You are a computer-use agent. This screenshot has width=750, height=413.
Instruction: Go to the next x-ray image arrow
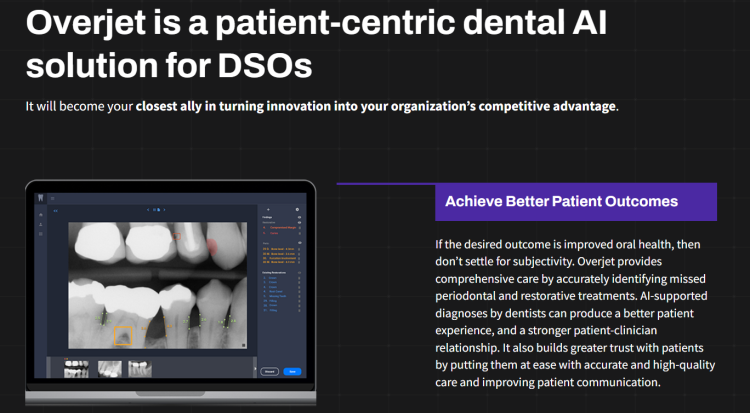point(164,210)
